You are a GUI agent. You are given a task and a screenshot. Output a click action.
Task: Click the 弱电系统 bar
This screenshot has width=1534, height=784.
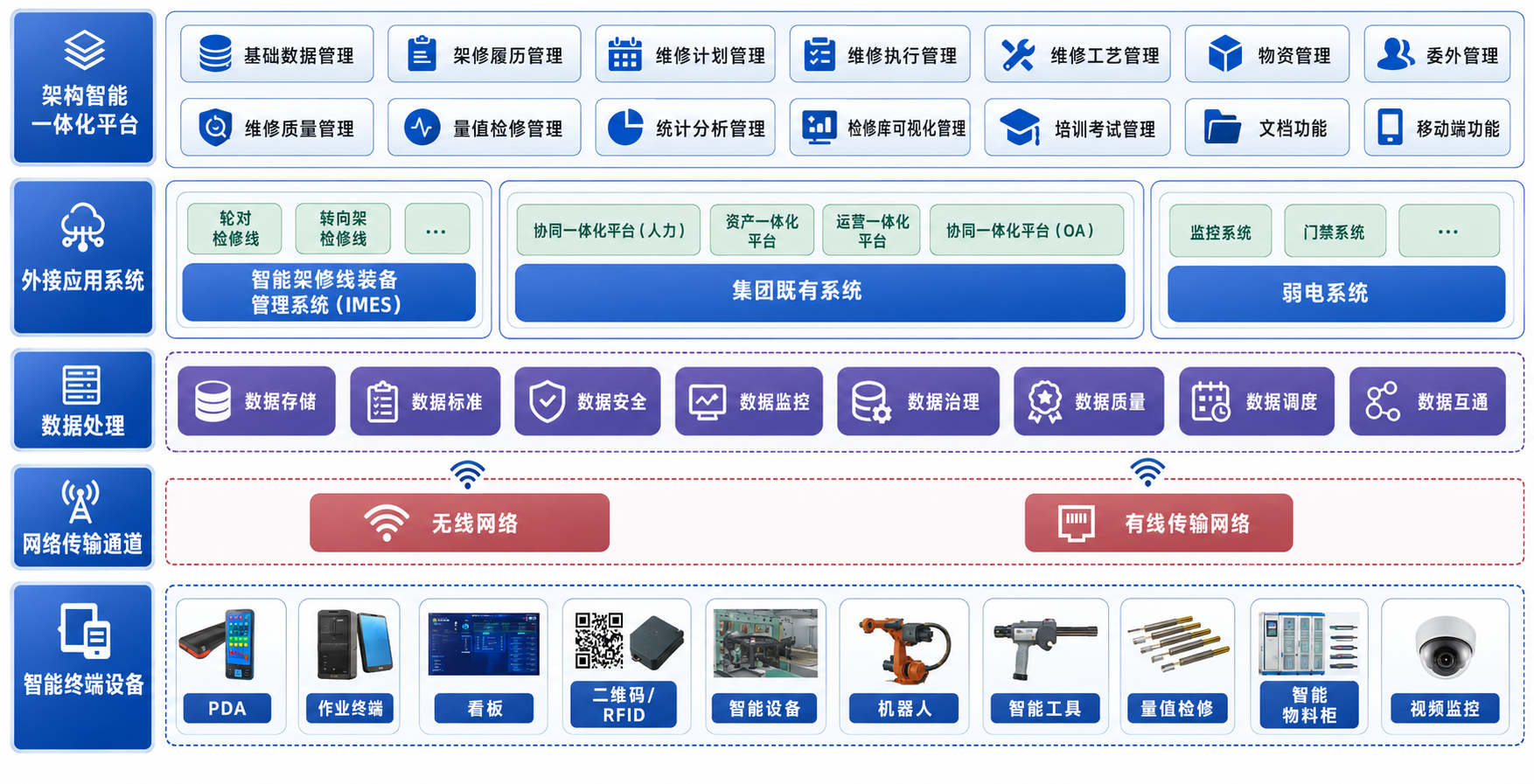(x=1336, y=294)
